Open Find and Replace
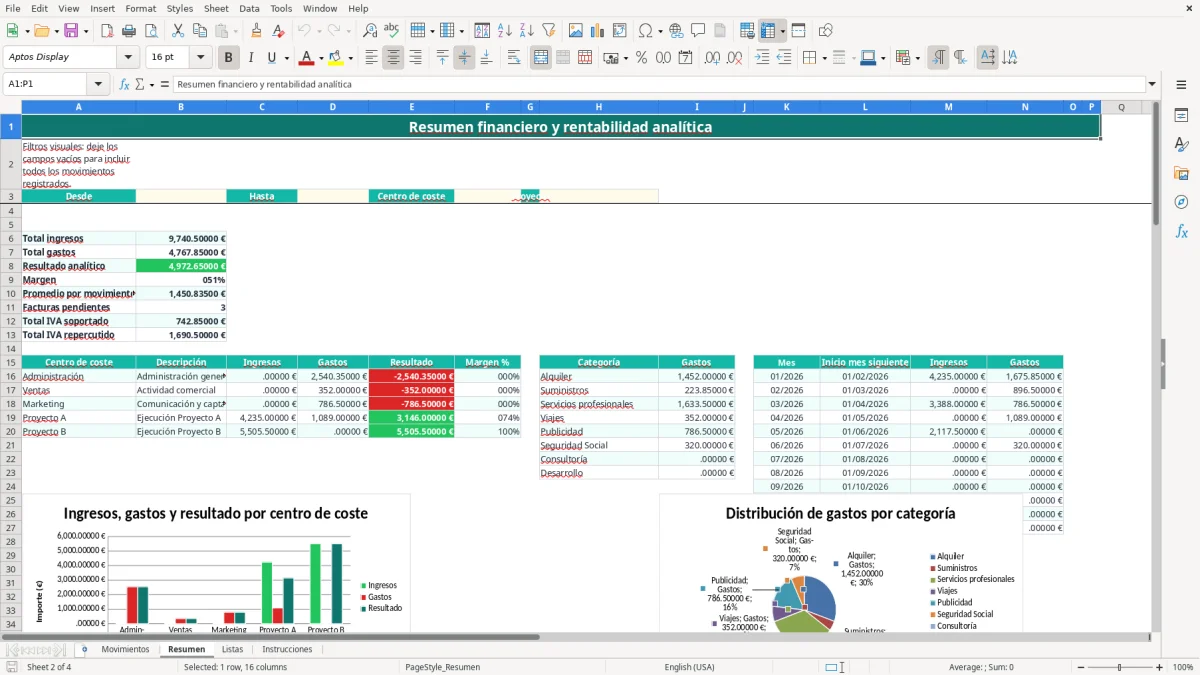 coord(370,30)
